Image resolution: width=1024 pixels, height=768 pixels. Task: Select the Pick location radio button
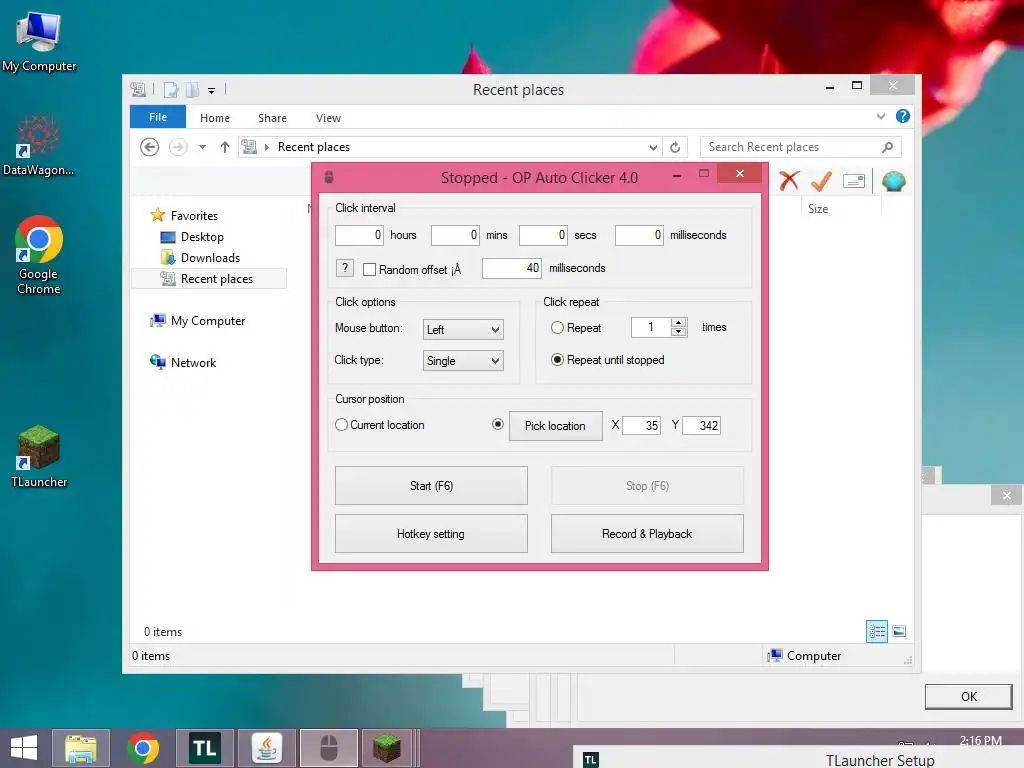coord(498,424)
